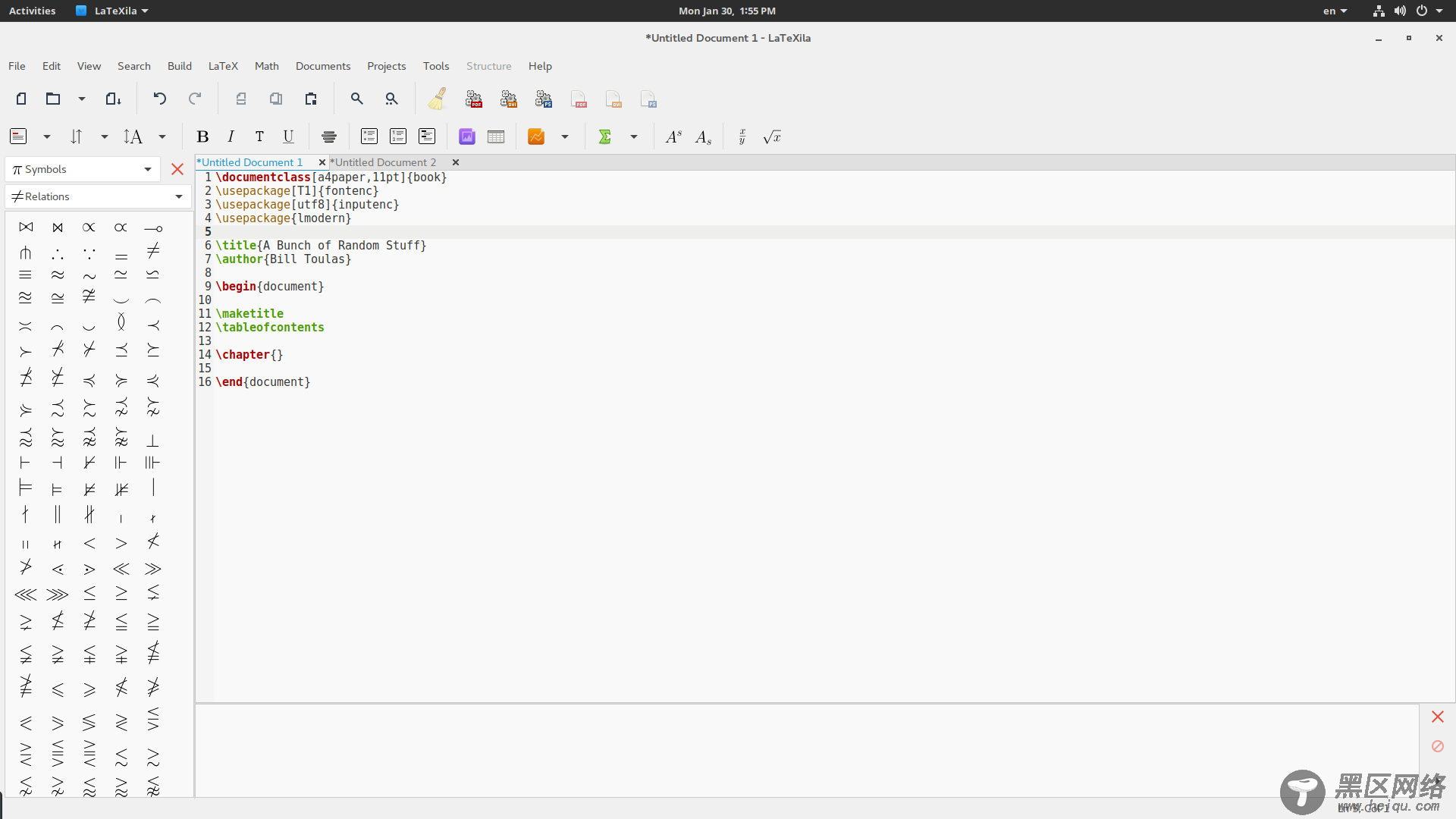Open the Math menu

click(x=267, y=66)
